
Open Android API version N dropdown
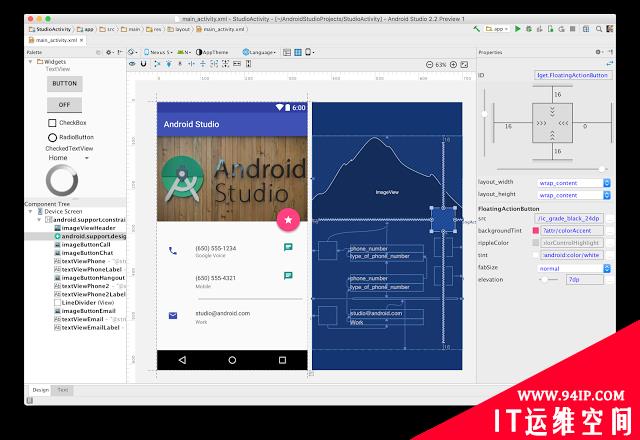(x=184, y=52)
